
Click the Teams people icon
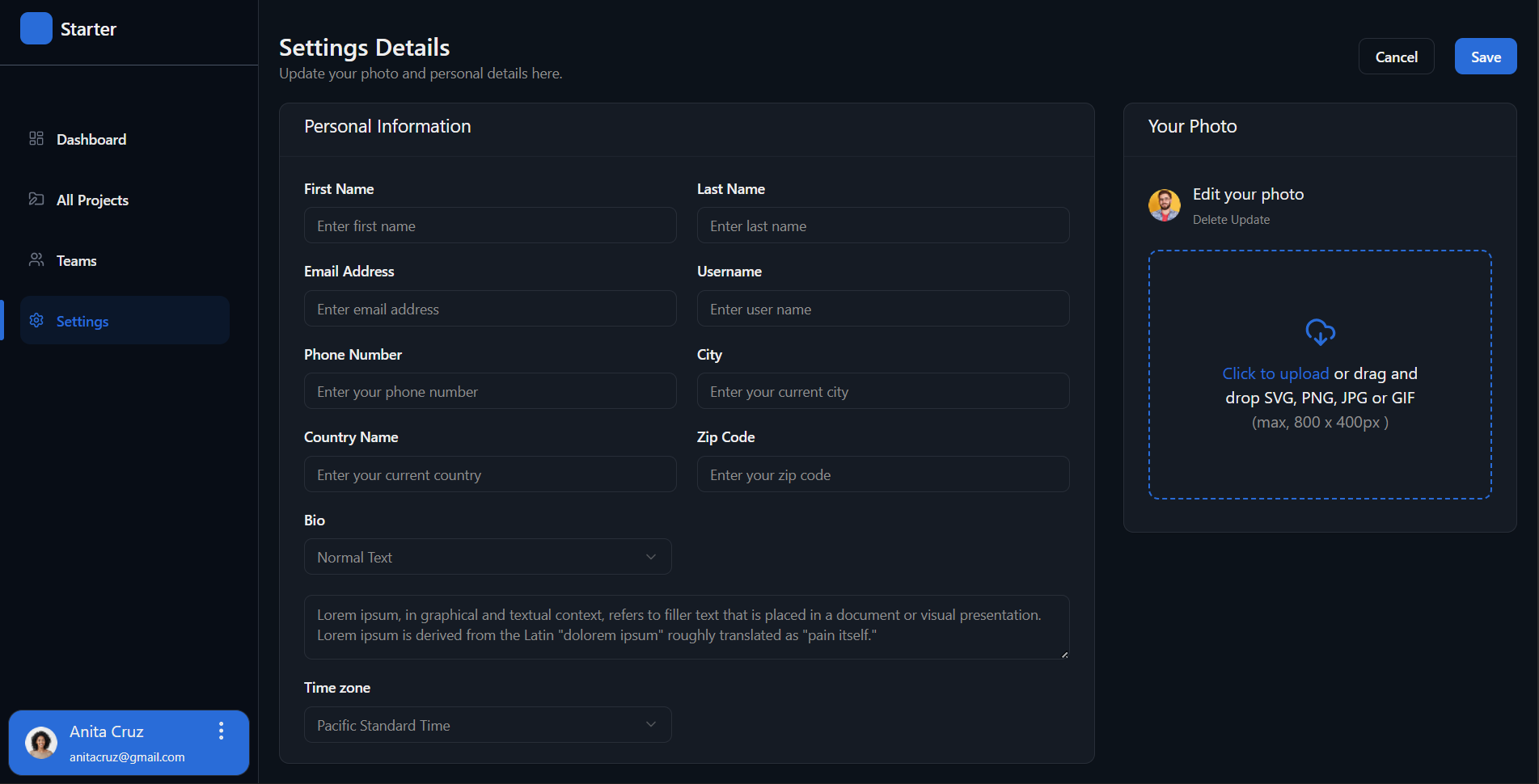tap(36, 259)
